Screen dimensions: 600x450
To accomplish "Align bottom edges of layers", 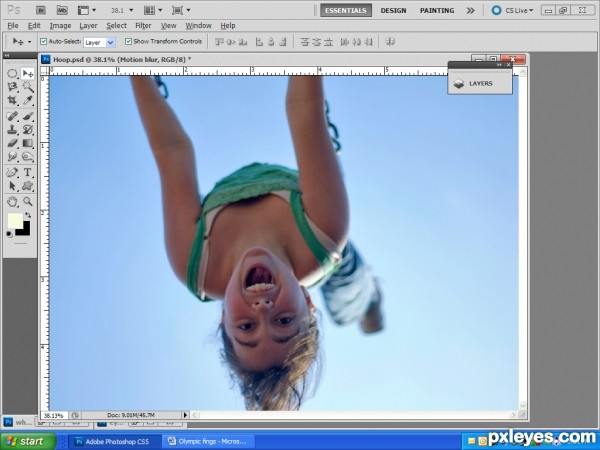I will (243, 42).
